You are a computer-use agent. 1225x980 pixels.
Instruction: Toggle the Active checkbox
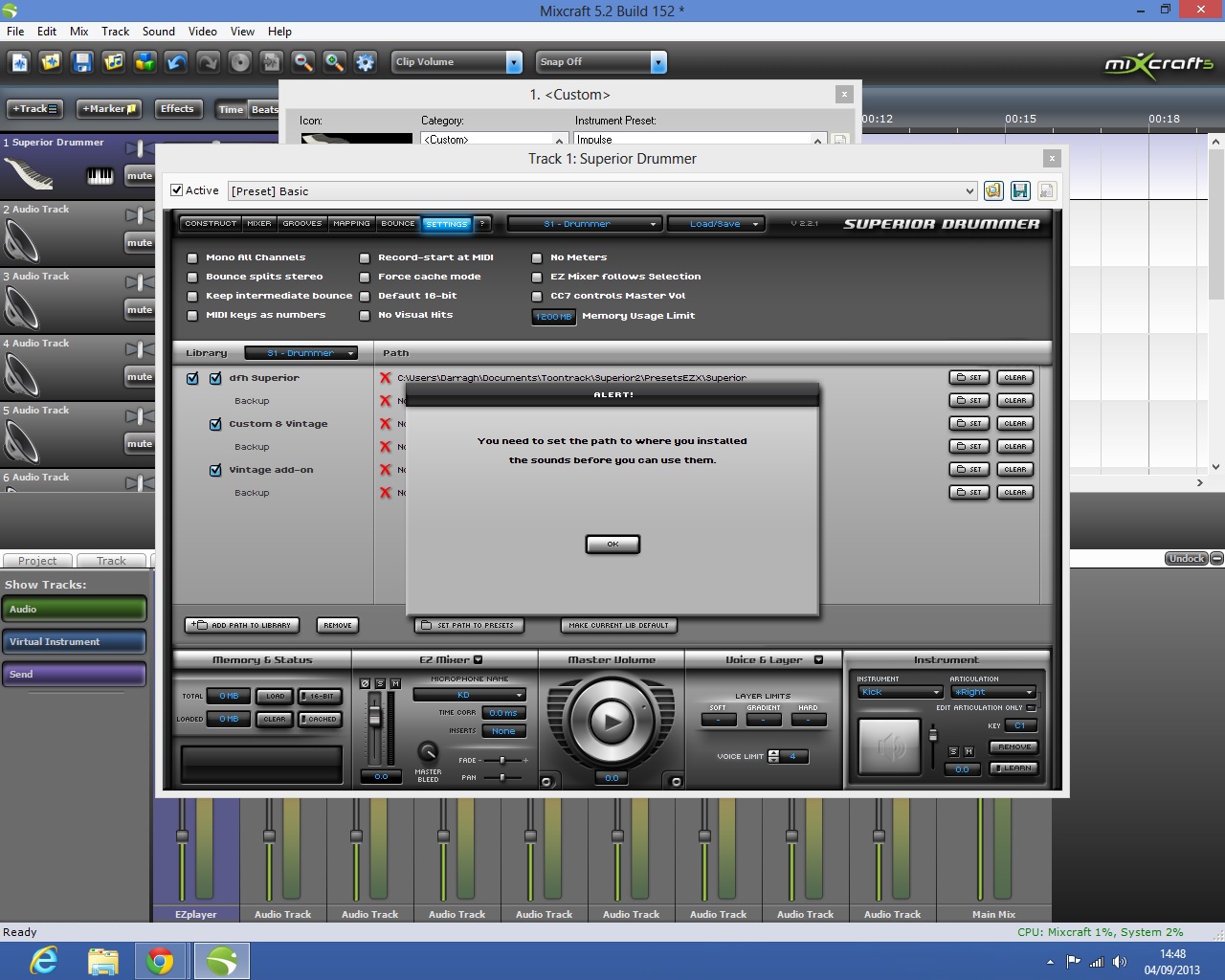176,190
